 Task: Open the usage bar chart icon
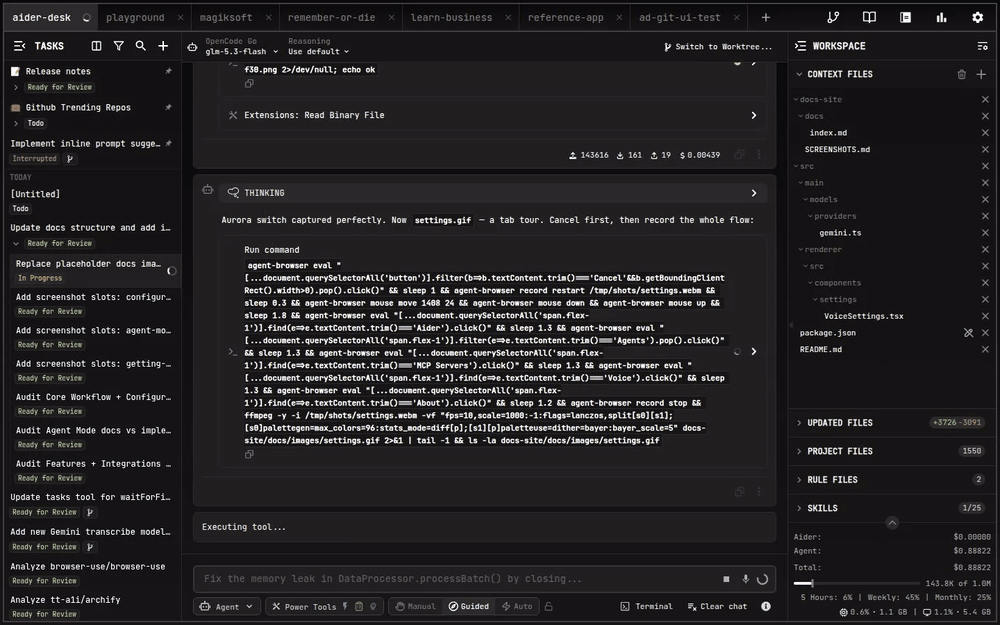[x=941, y=17]
